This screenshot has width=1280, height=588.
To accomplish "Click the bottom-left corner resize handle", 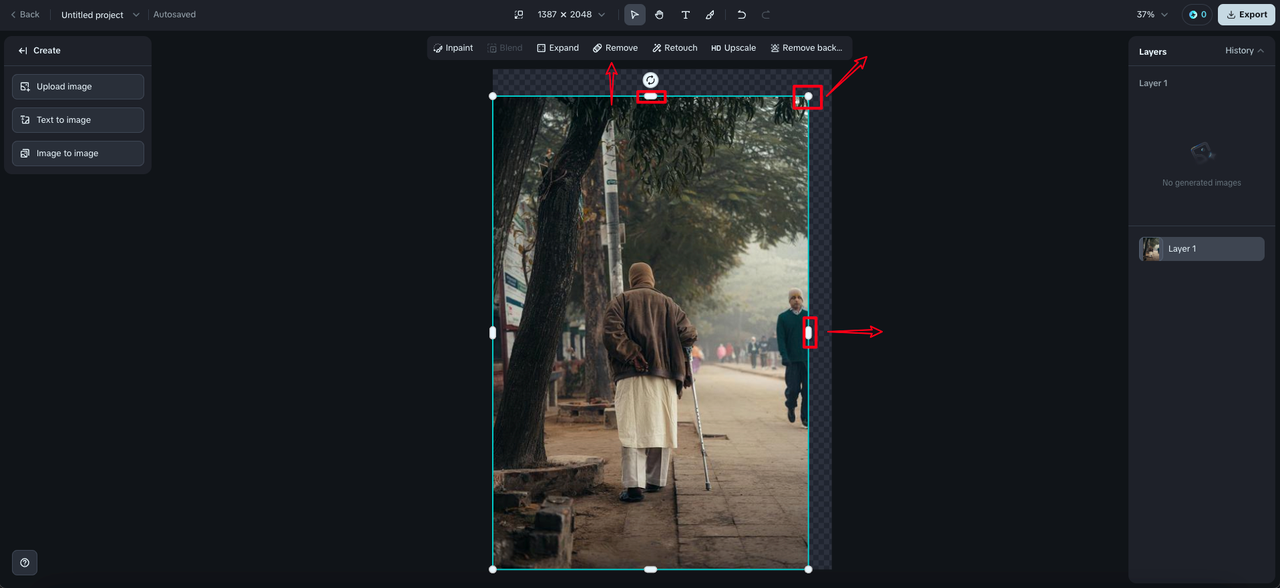I will click(492, 569).
